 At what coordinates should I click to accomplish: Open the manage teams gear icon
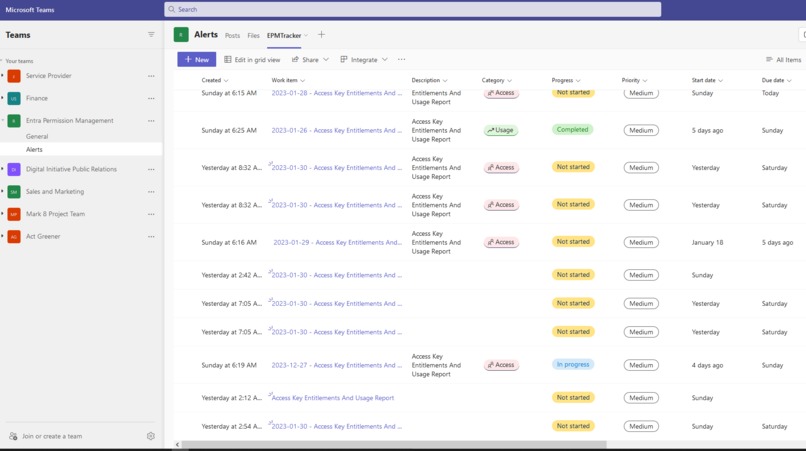151,436
